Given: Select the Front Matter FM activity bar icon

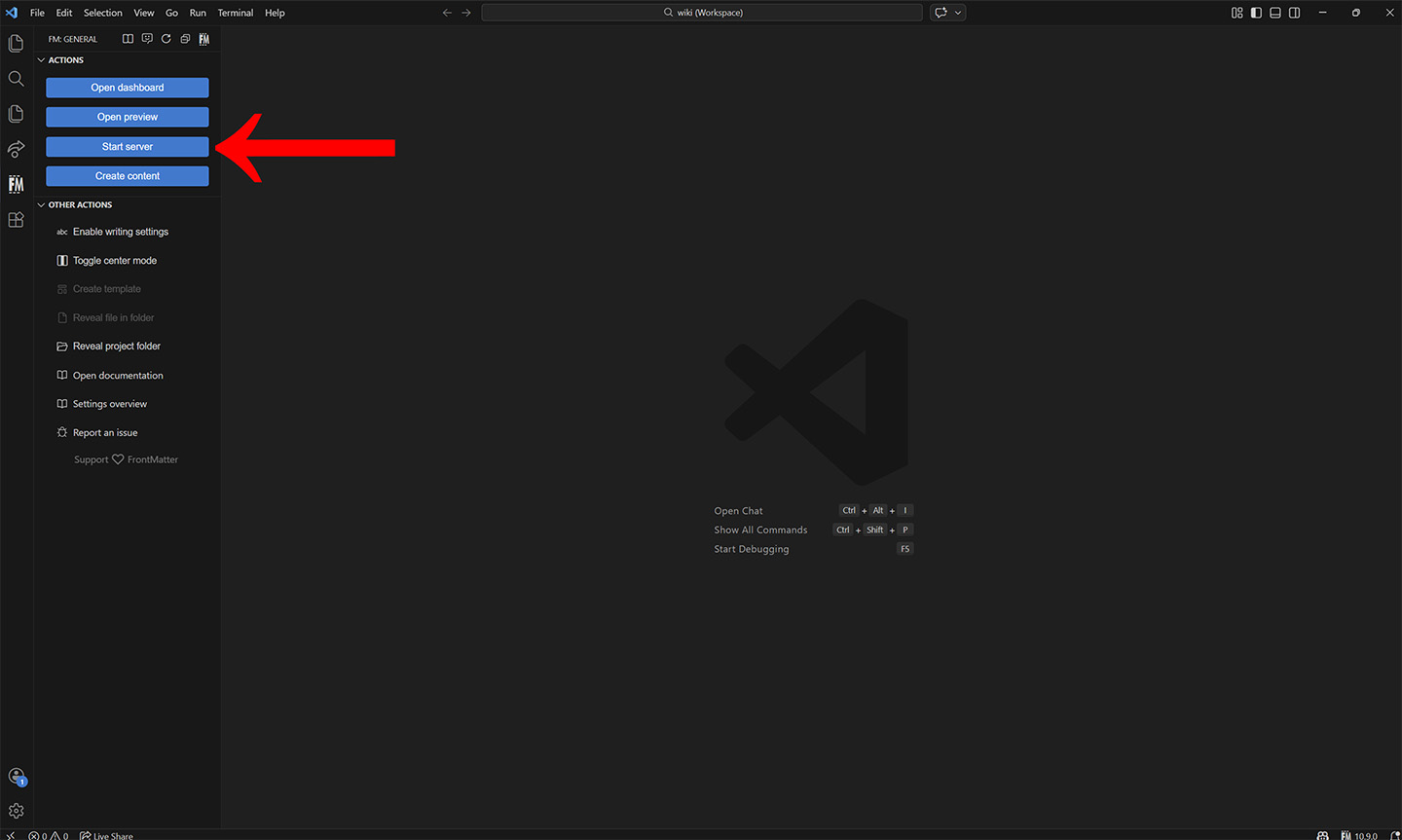Looking at the screenshot, I should [16, 184].
